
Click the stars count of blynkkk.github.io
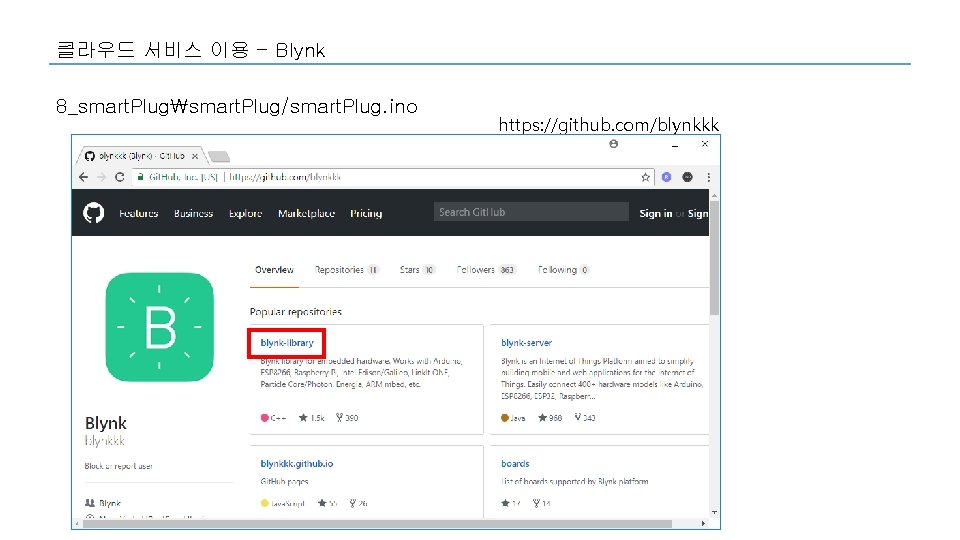(328, 503)
